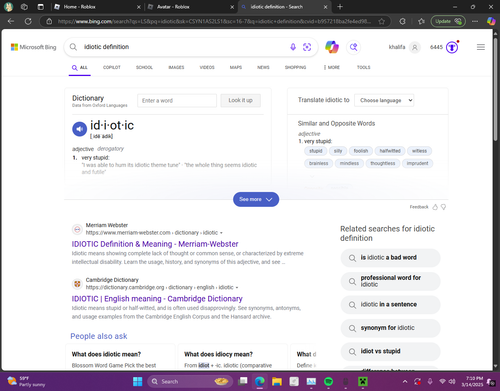Open Copilot colorful icon beside search box
Image resolution: width=500 pixels, height=391 pixels.
[332, 47]
